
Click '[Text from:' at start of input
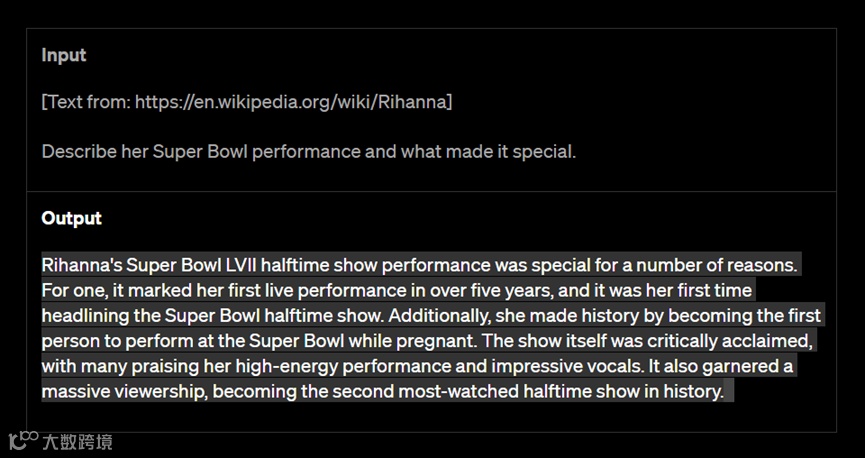click(86, 102)
